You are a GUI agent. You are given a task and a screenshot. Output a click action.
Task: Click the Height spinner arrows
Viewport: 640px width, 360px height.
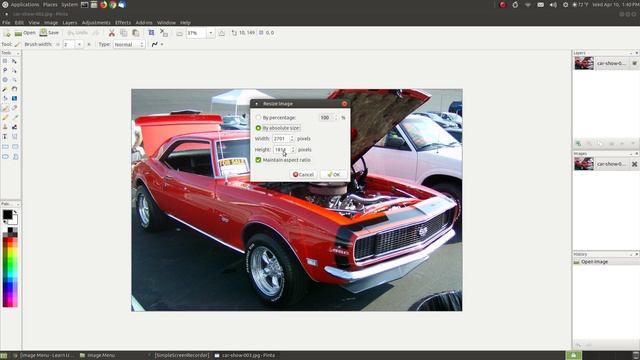point(293,150)
